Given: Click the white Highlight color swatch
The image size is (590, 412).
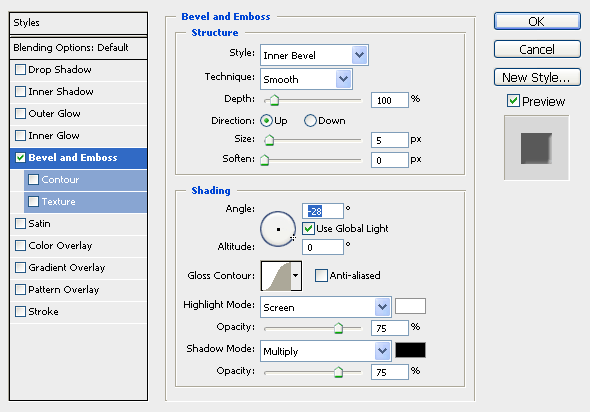Looking at the screenshot, I should [410, 306].
